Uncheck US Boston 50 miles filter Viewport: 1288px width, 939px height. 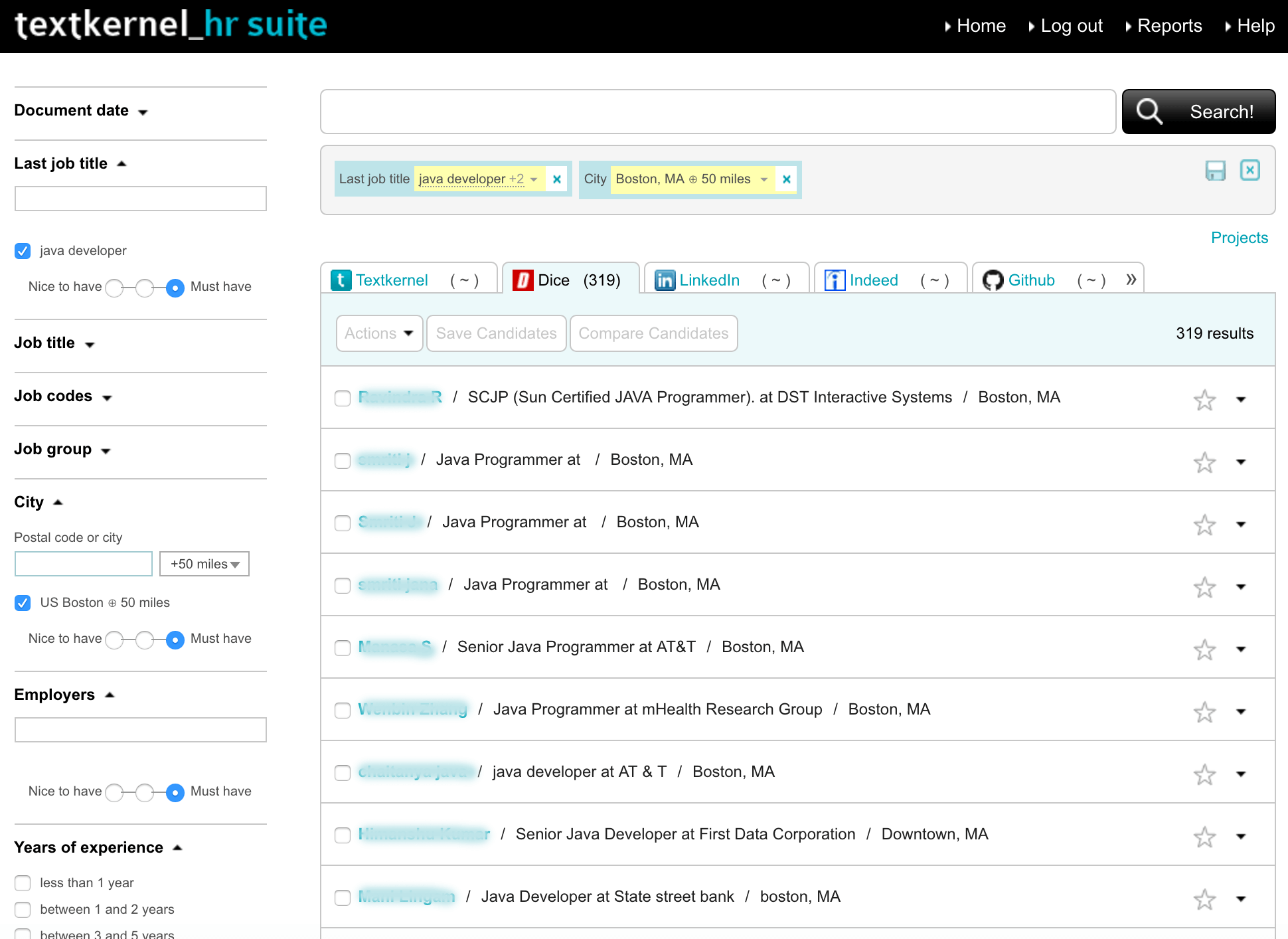[x=23, y=603]
